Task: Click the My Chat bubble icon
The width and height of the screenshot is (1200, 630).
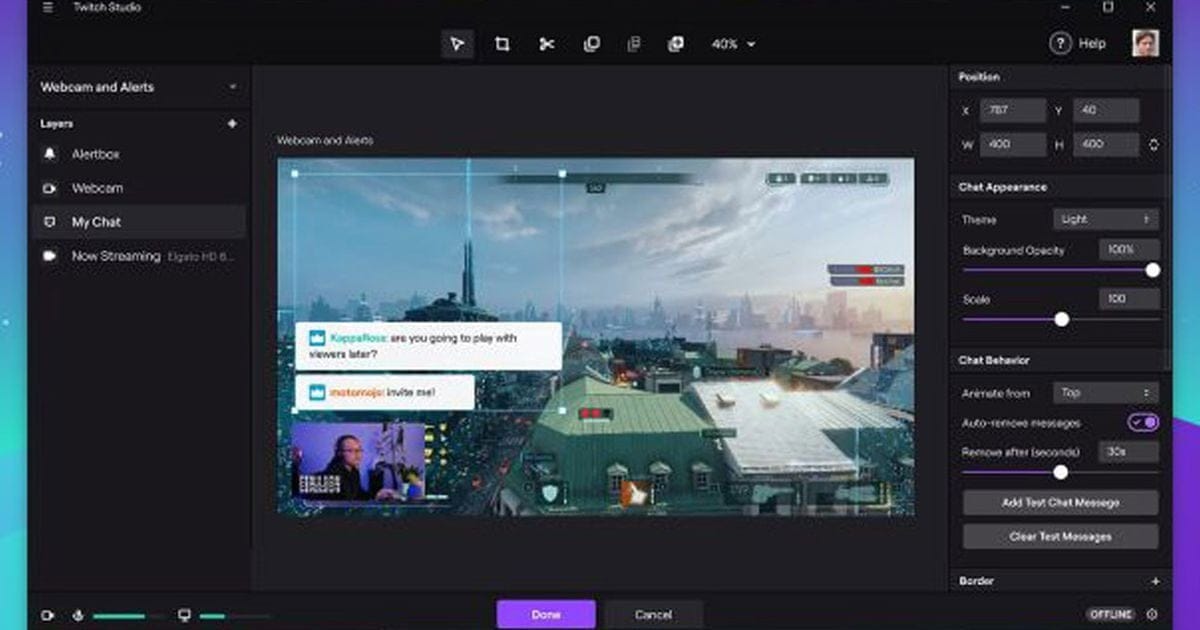Action: pyautogui.click(x=50, y=222)
